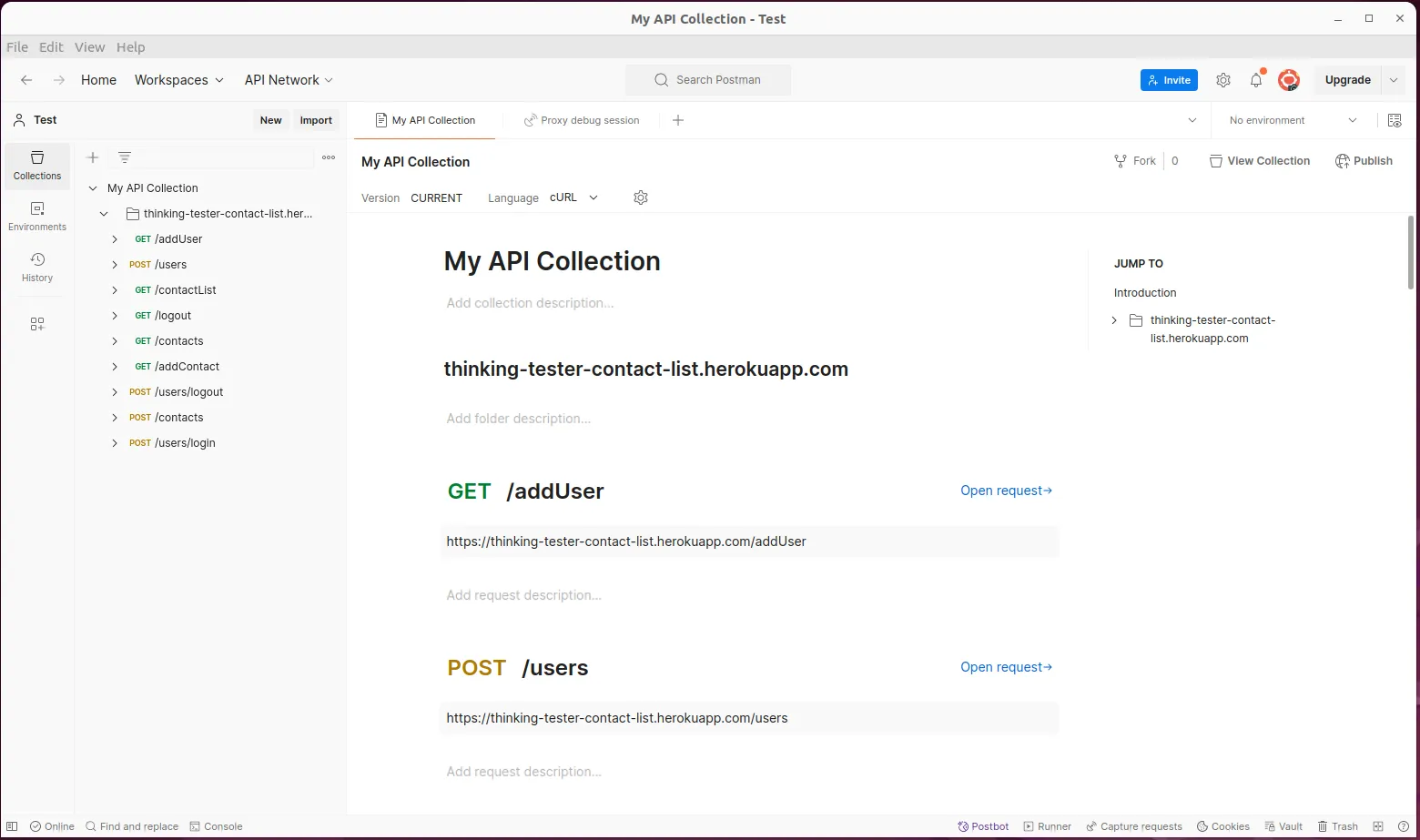1420x840 pixels.
Task: Collapse the thinking-tester-contact-list folder
Action: pyautogui.click(x=104, y=214)
